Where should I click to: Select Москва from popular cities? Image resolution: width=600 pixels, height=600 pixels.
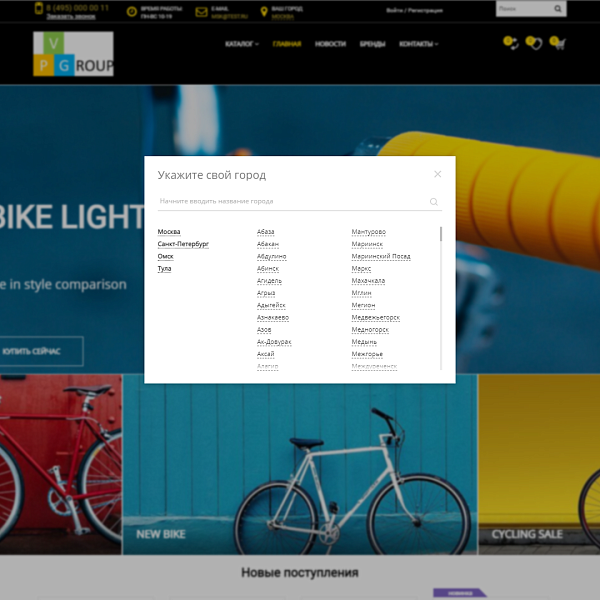[x=169, y=232]
